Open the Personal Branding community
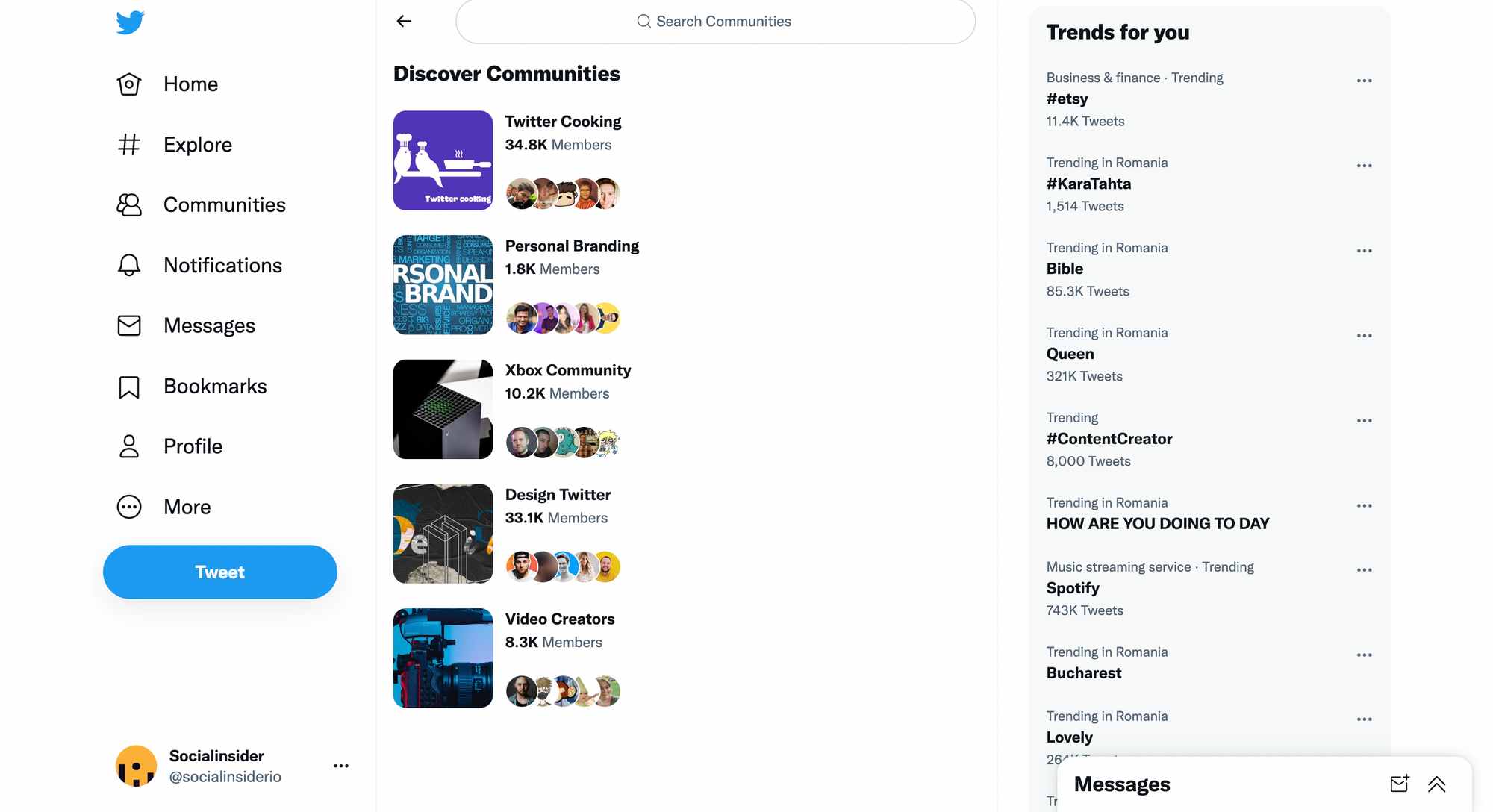 [572, 246]
